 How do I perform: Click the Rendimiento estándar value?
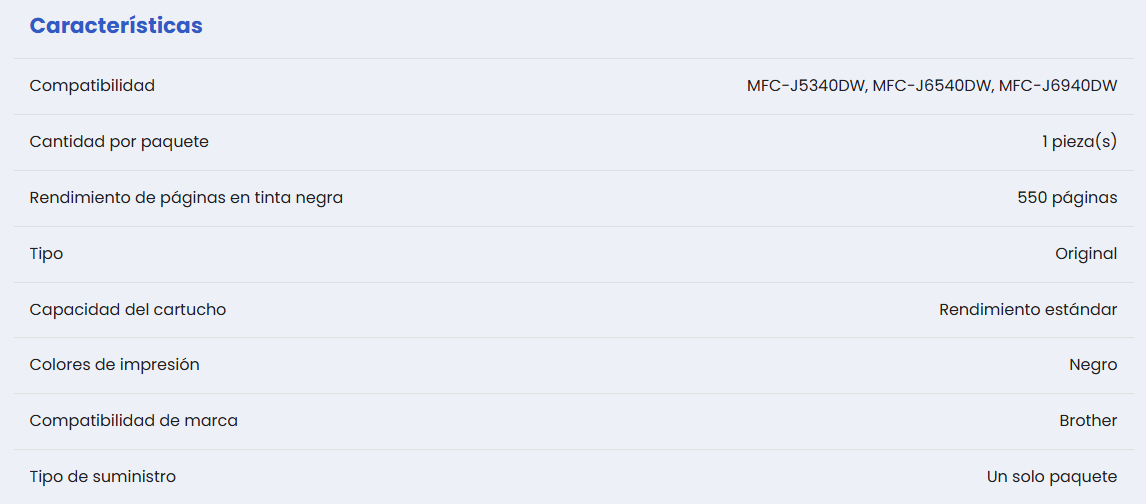tap(1028, 310)
